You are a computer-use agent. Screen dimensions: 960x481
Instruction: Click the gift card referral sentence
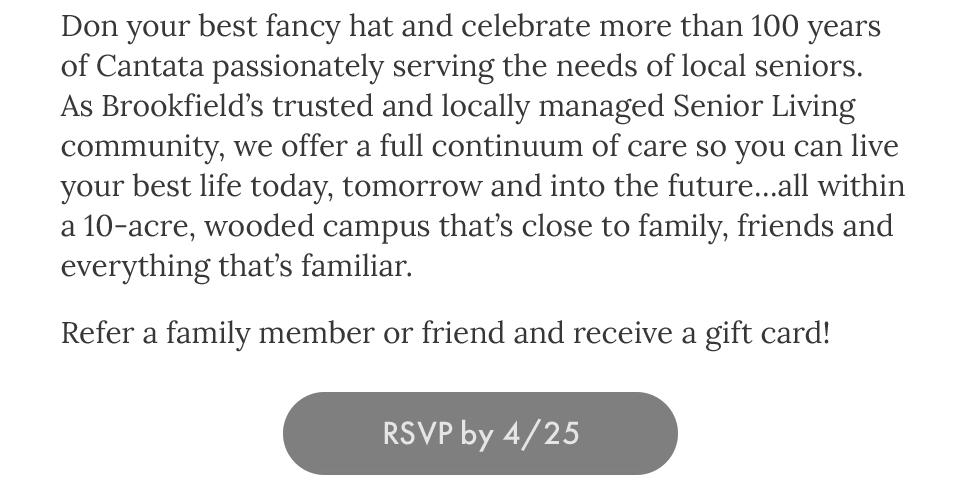pos(445,334)
